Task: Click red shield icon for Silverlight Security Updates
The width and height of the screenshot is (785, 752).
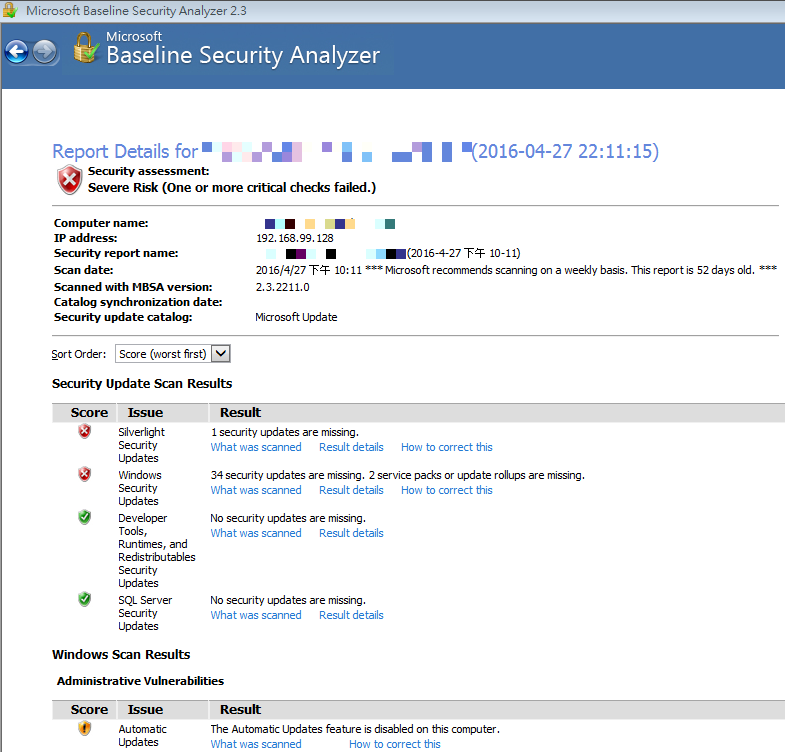Action: (85, 431)
